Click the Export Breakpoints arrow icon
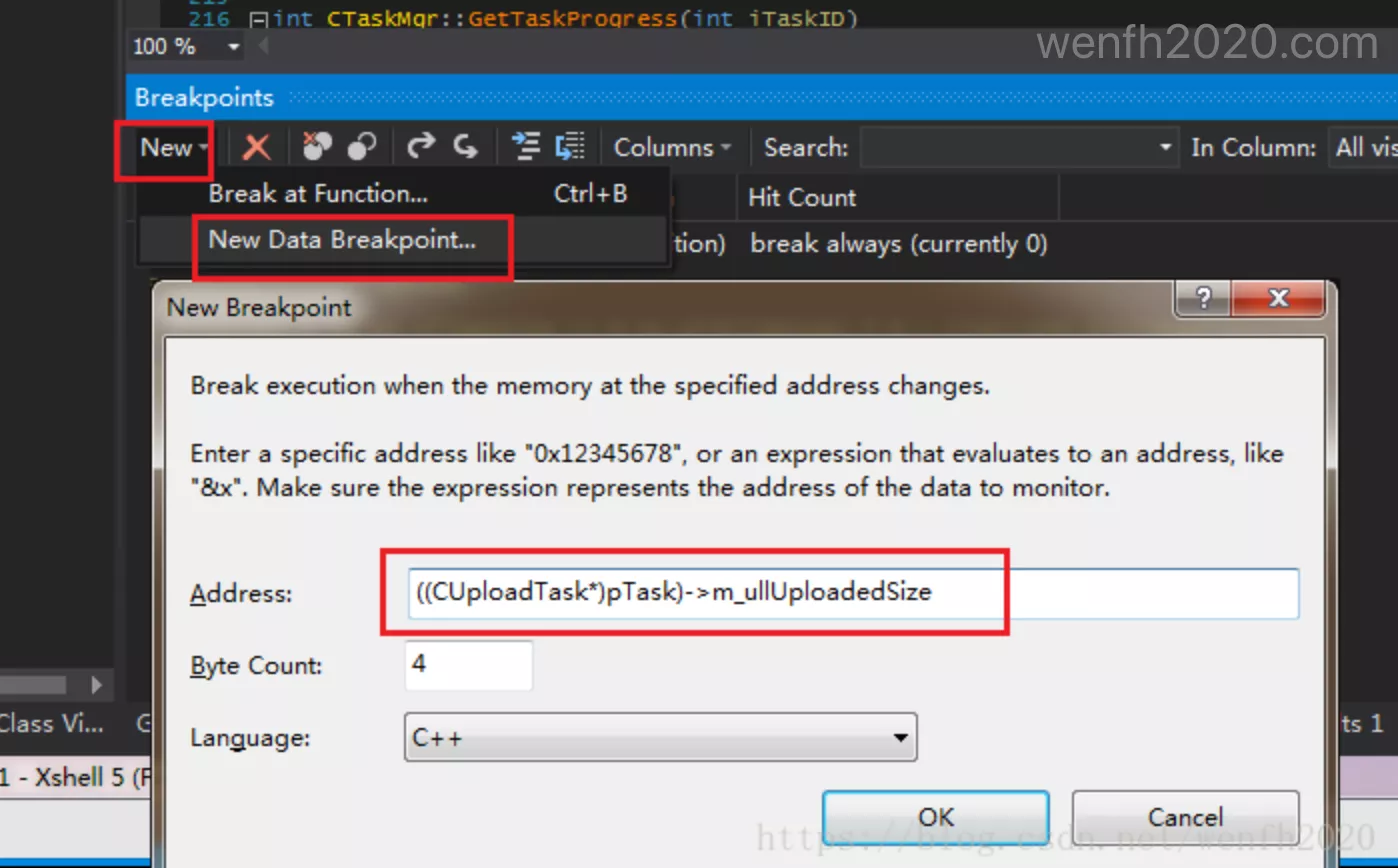Screen dimensions: 1398x868 421,147
